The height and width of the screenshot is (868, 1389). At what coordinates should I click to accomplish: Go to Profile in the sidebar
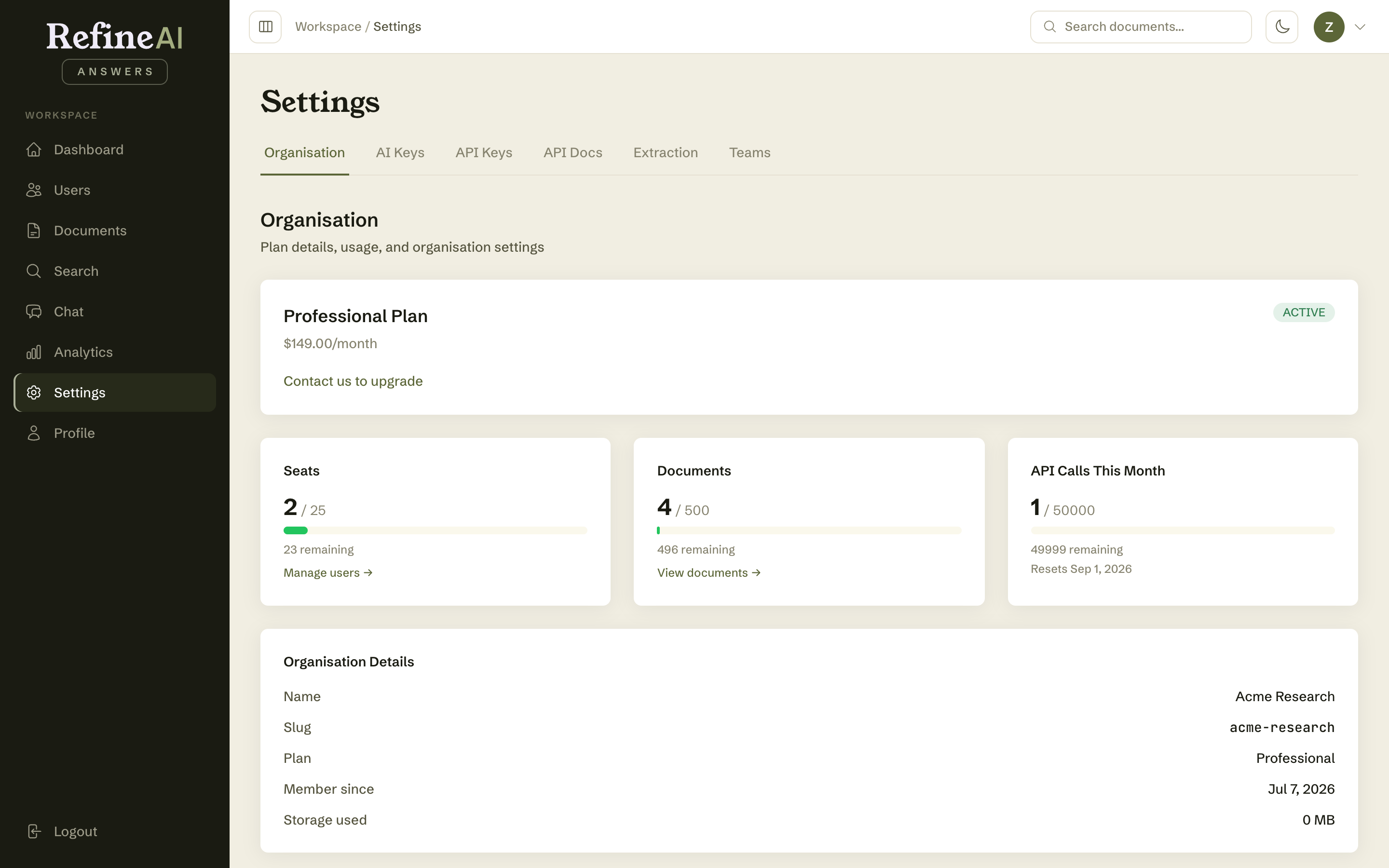coord(115,433)
